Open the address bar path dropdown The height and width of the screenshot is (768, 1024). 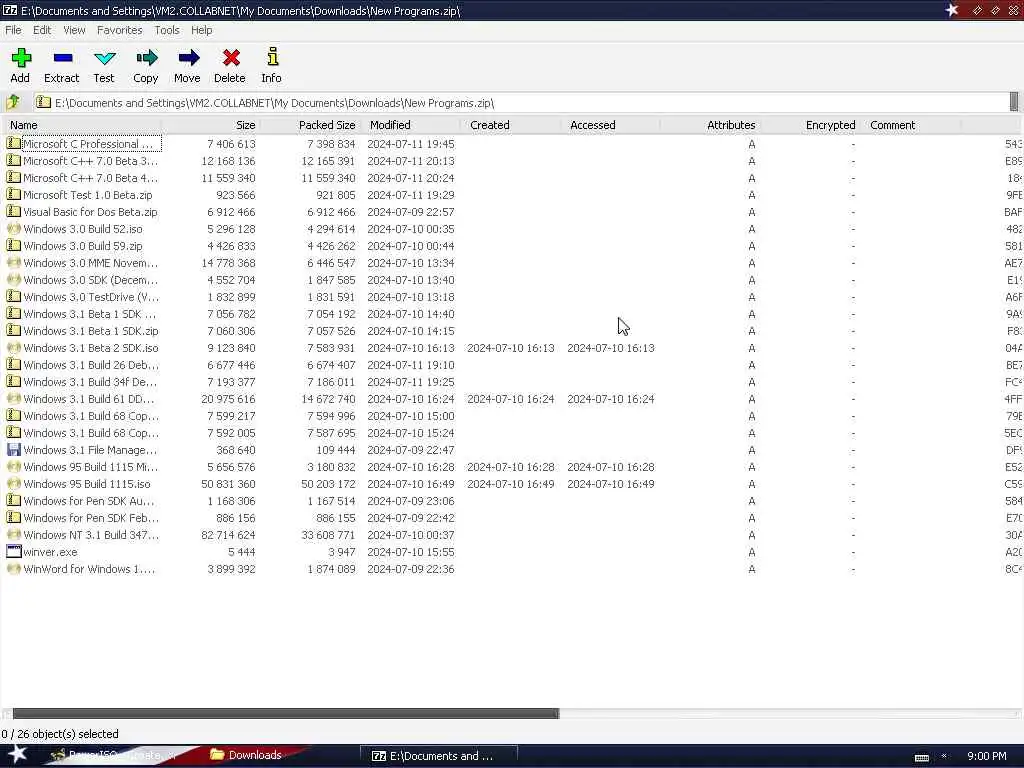click(1014, 102)
